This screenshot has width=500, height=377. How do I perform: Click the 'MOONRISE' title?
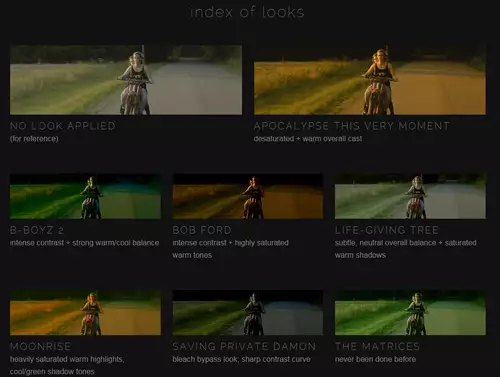40,346
